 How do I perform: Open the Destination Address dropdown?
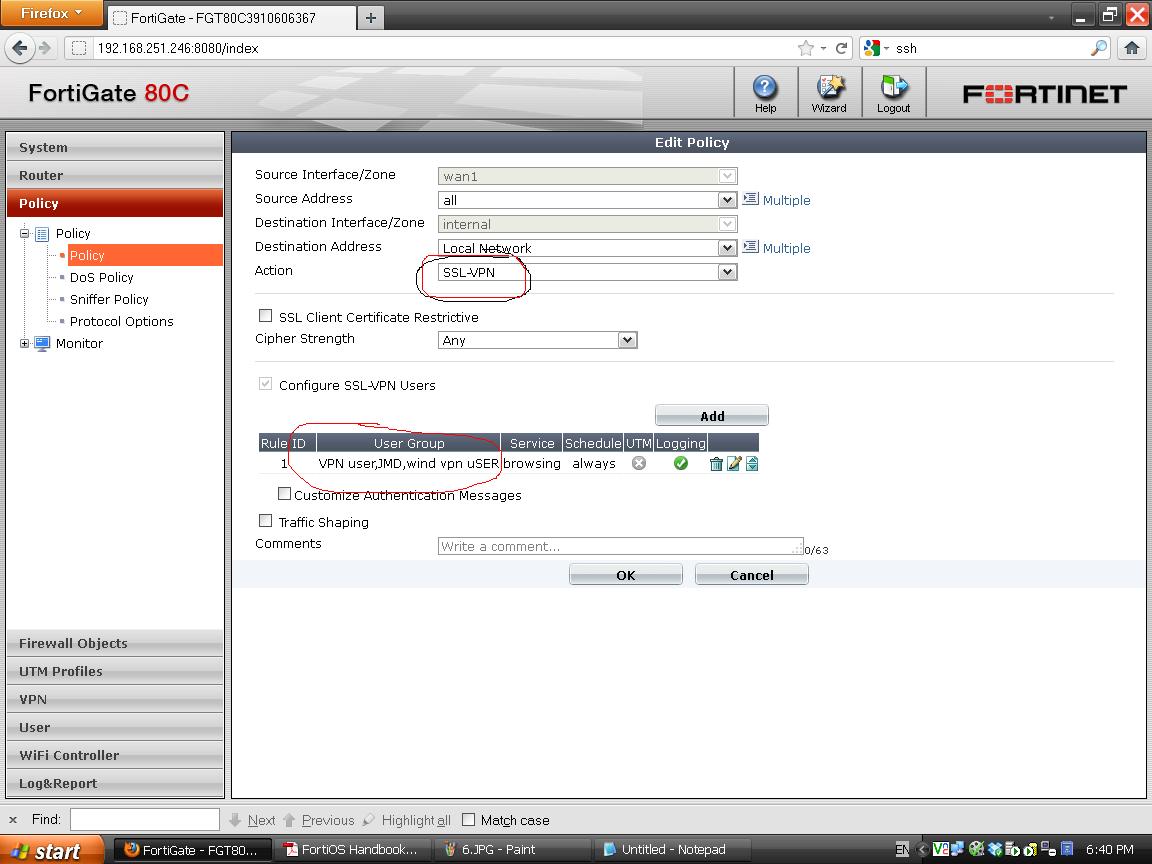click(x=587, y=248)
